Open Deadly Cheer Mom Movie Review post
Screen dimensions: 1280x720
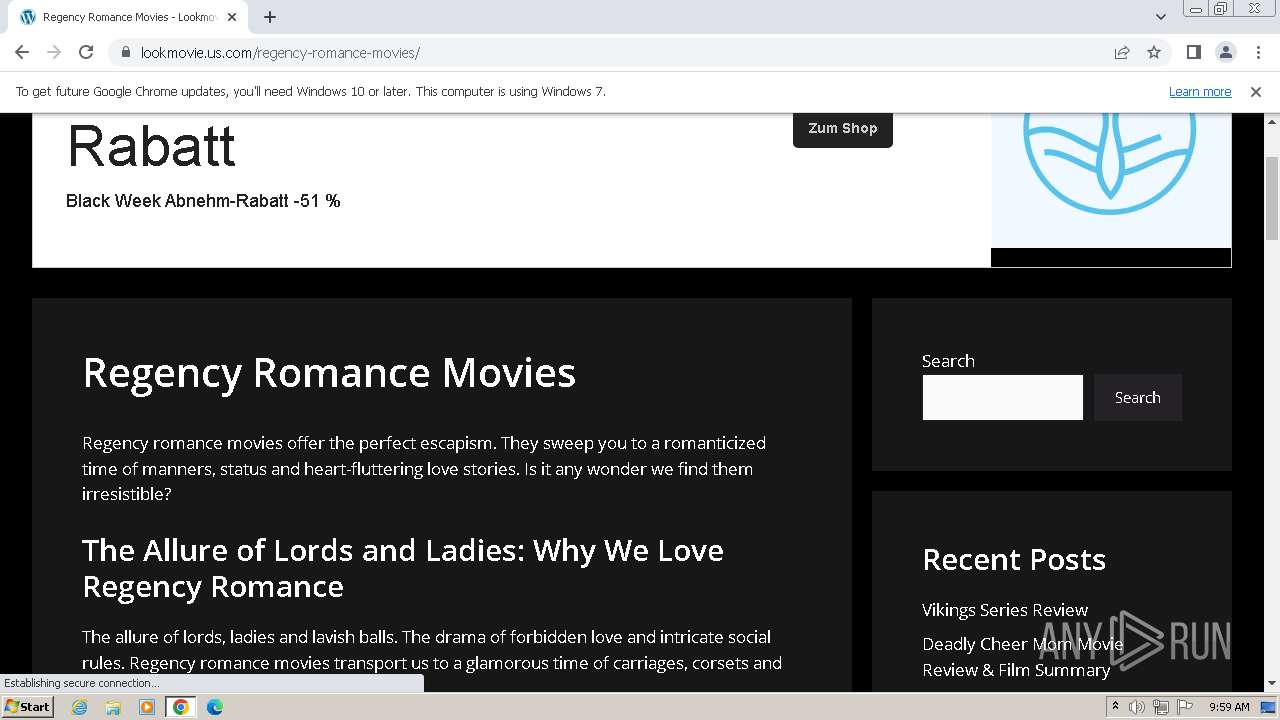pos(1022,657)
